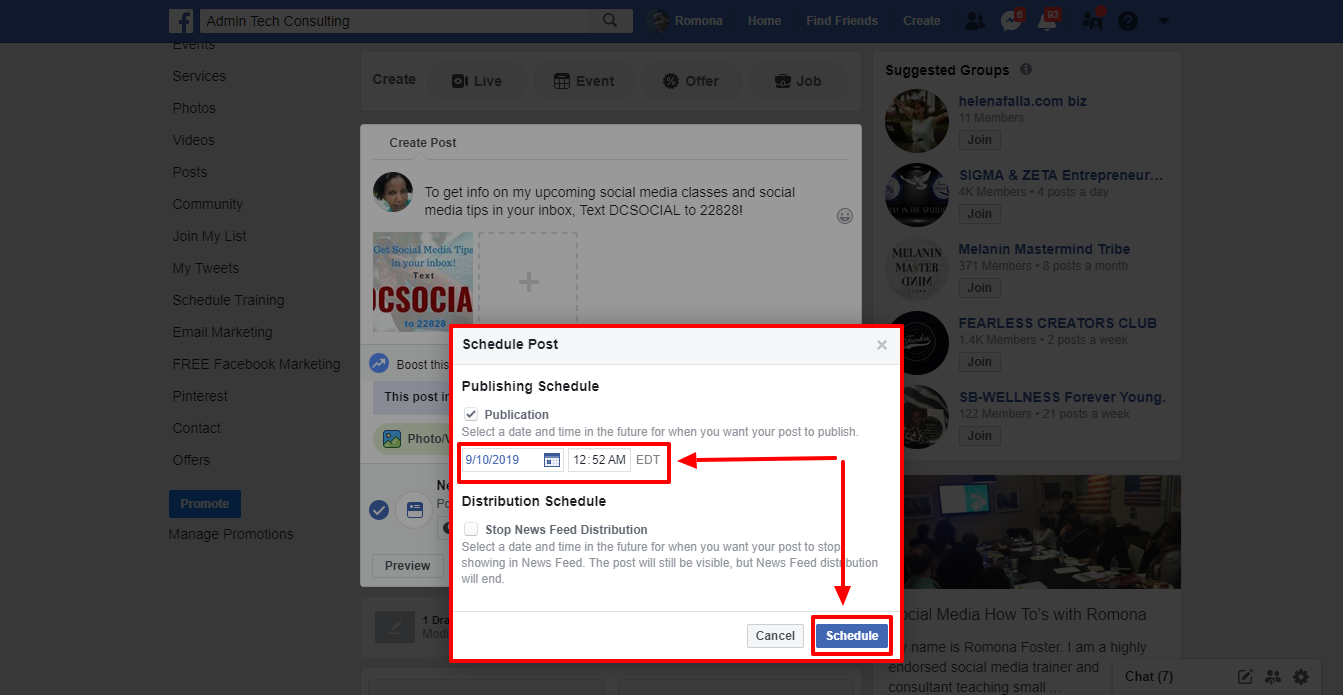Join the FEARLESS CREATORS CLUB group

point(980,362)
